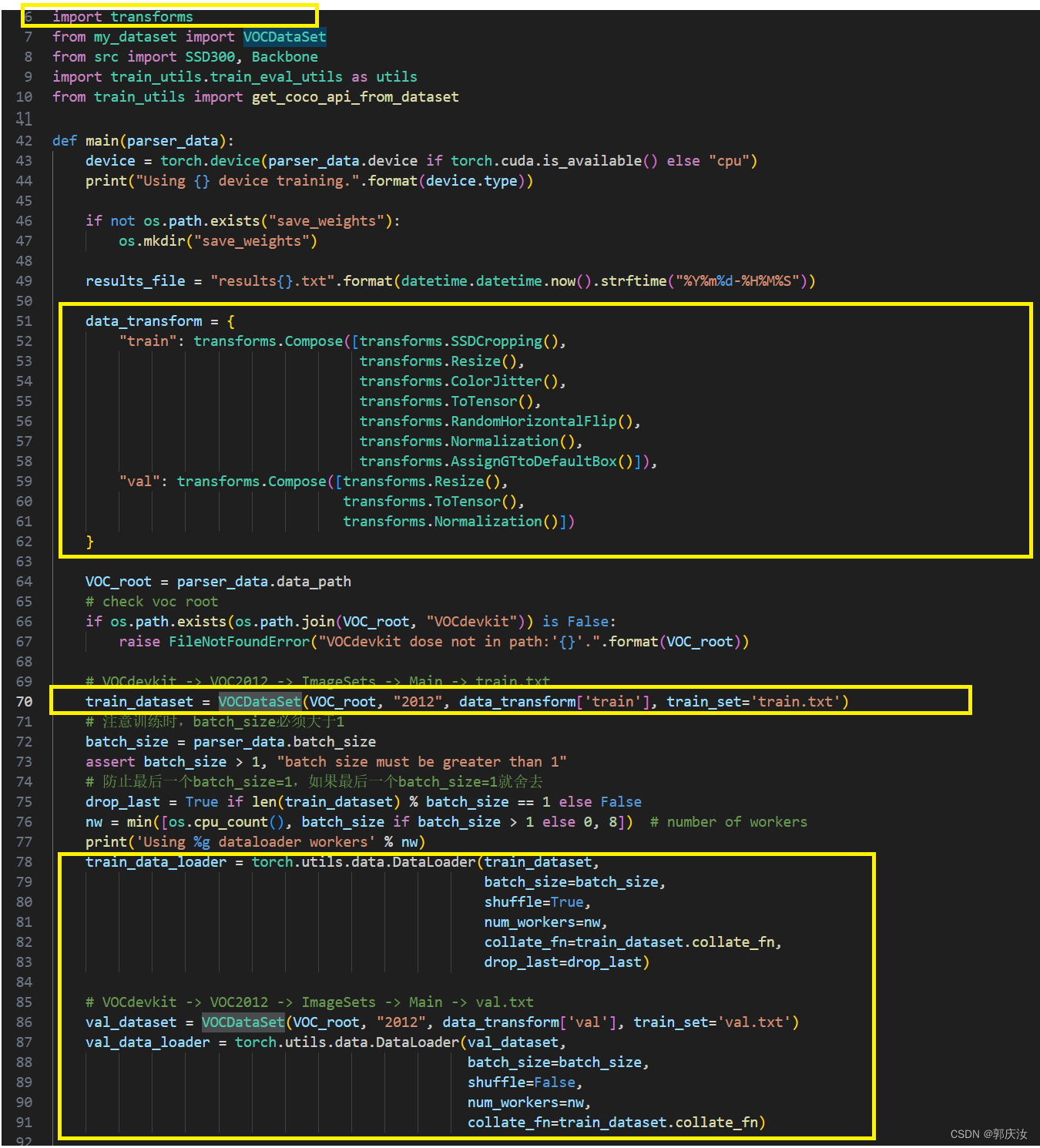Click the "train" dictionary key
The width and height of the screenshot is (1040, 1148).
coord(147,341)
